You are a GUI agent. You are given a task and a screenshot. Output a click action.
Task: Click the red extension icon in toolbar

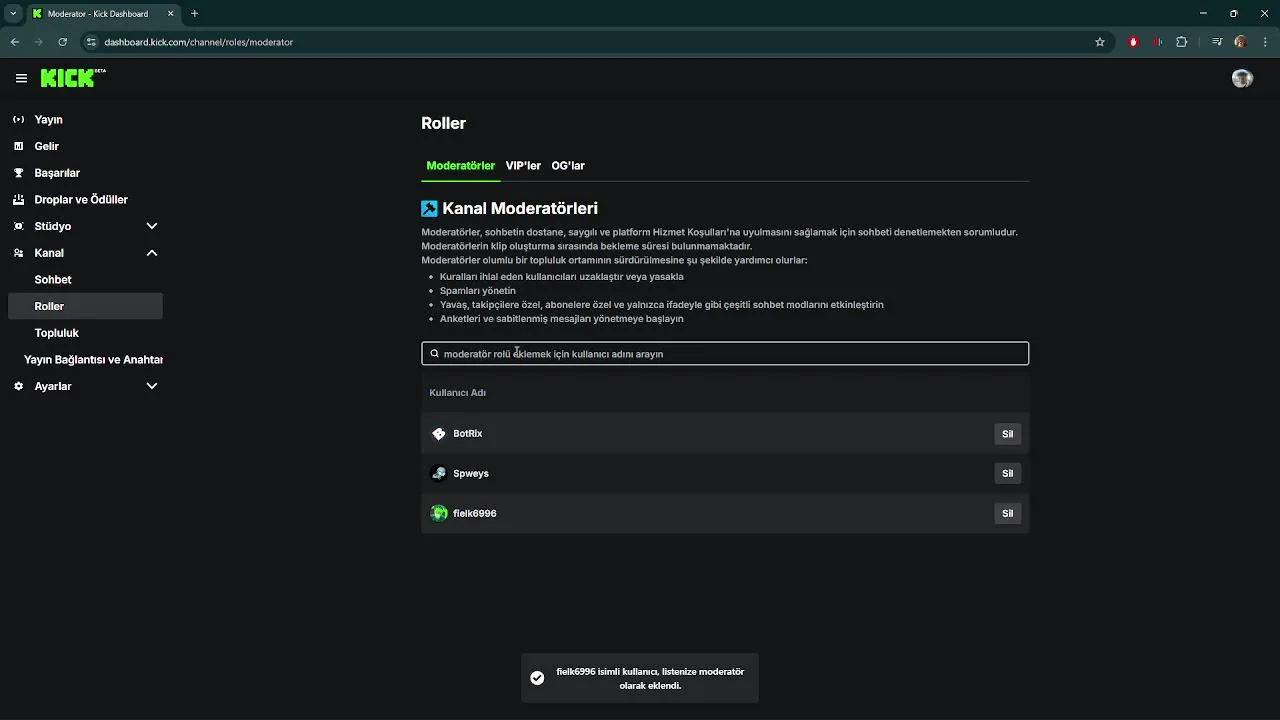click(x=1133, y=42)
